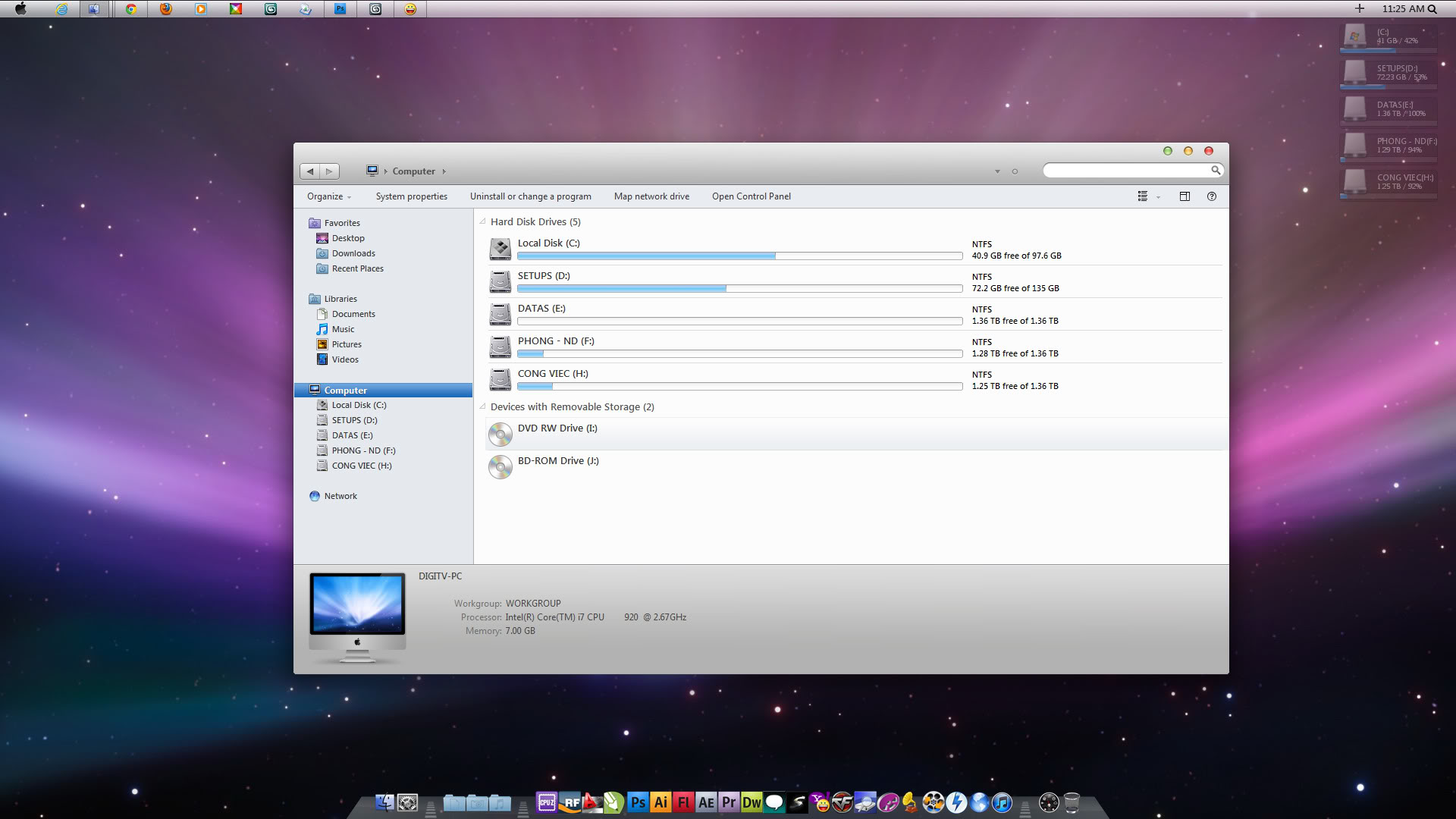Click the arrow before Computer in breadcrumb

tap(385, 171)
